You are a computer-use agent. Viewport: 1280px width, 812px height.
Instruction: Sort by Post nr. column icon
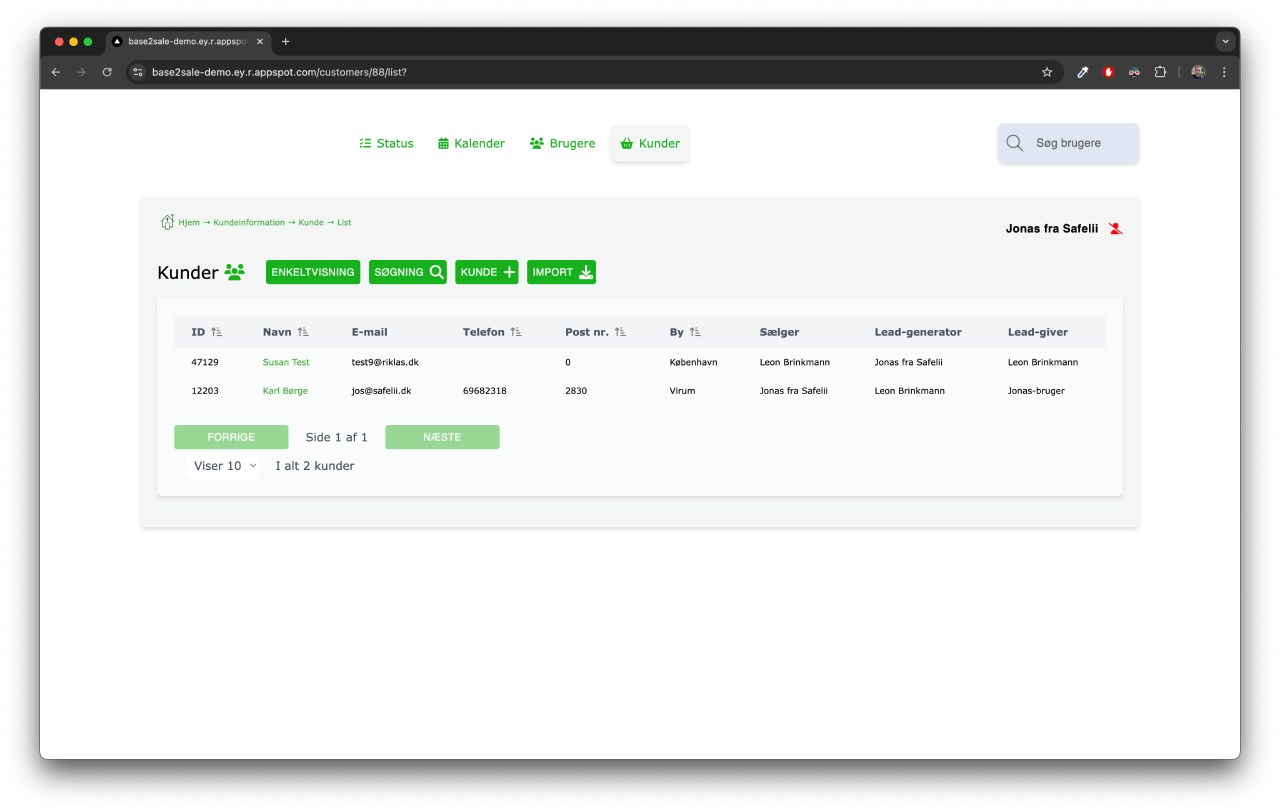coord(620,332)
